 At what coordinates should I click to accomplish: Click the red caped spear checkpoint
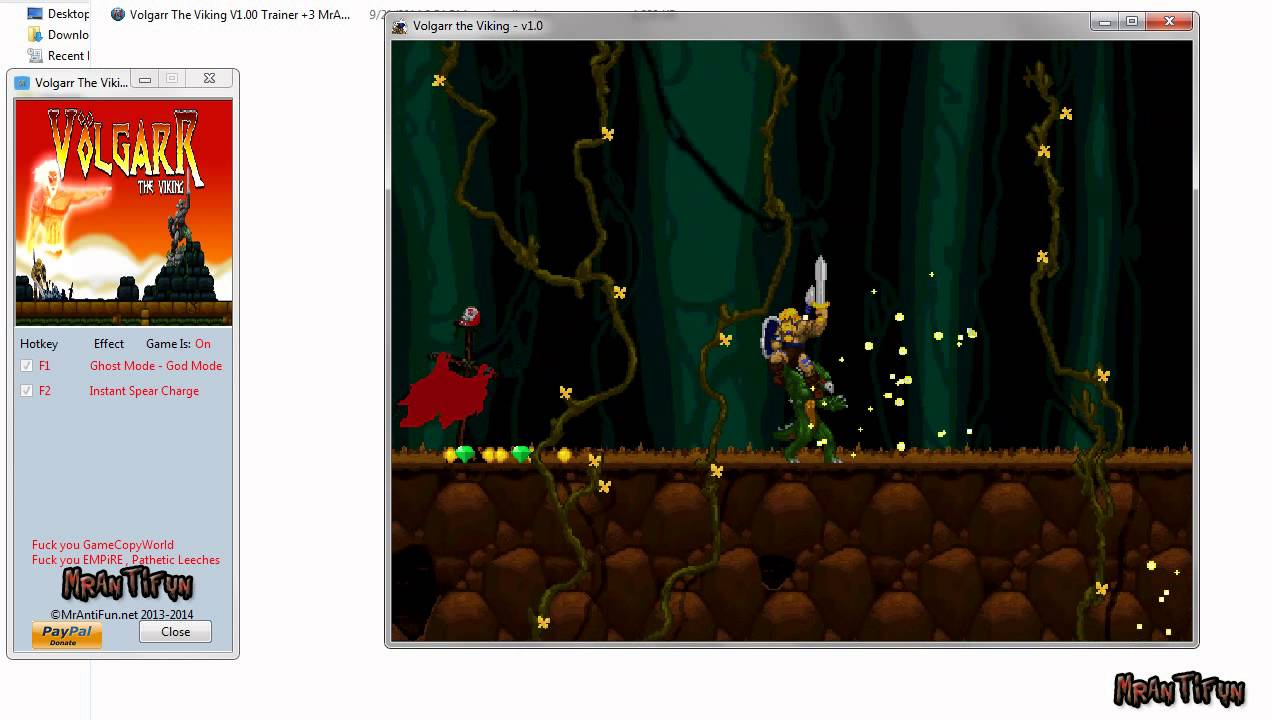coord(448,376)
